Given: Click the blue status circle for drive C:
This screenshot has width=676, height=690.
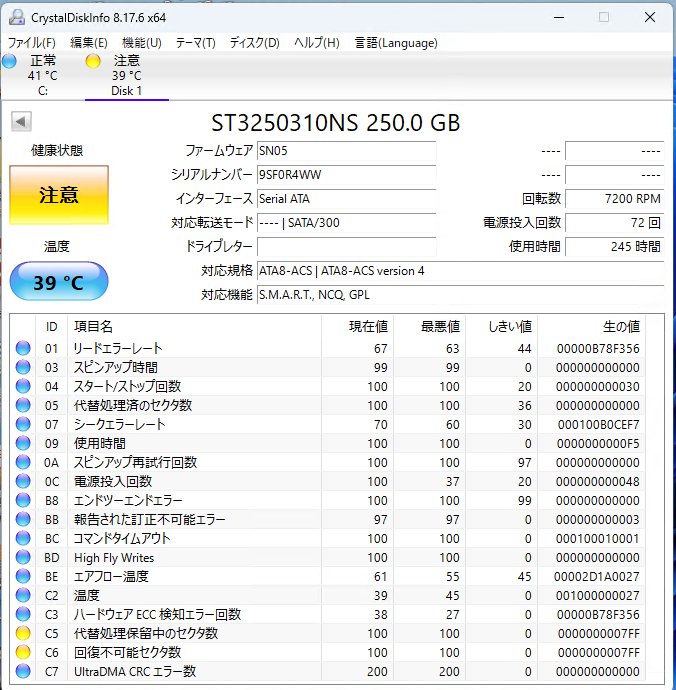Looking at the screenshot, I should pyautogui.click(x=9, y=61).
